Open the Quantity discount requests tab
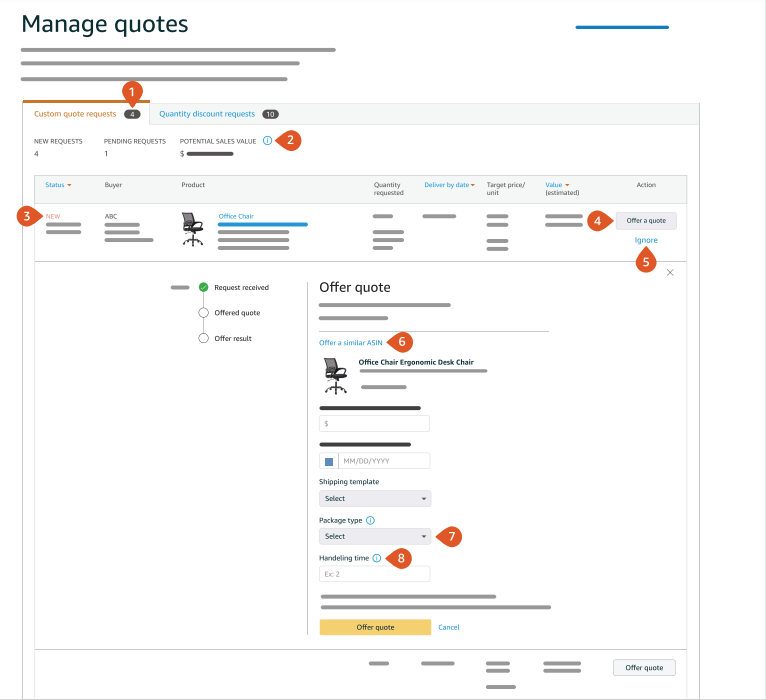 coord(207,114)
